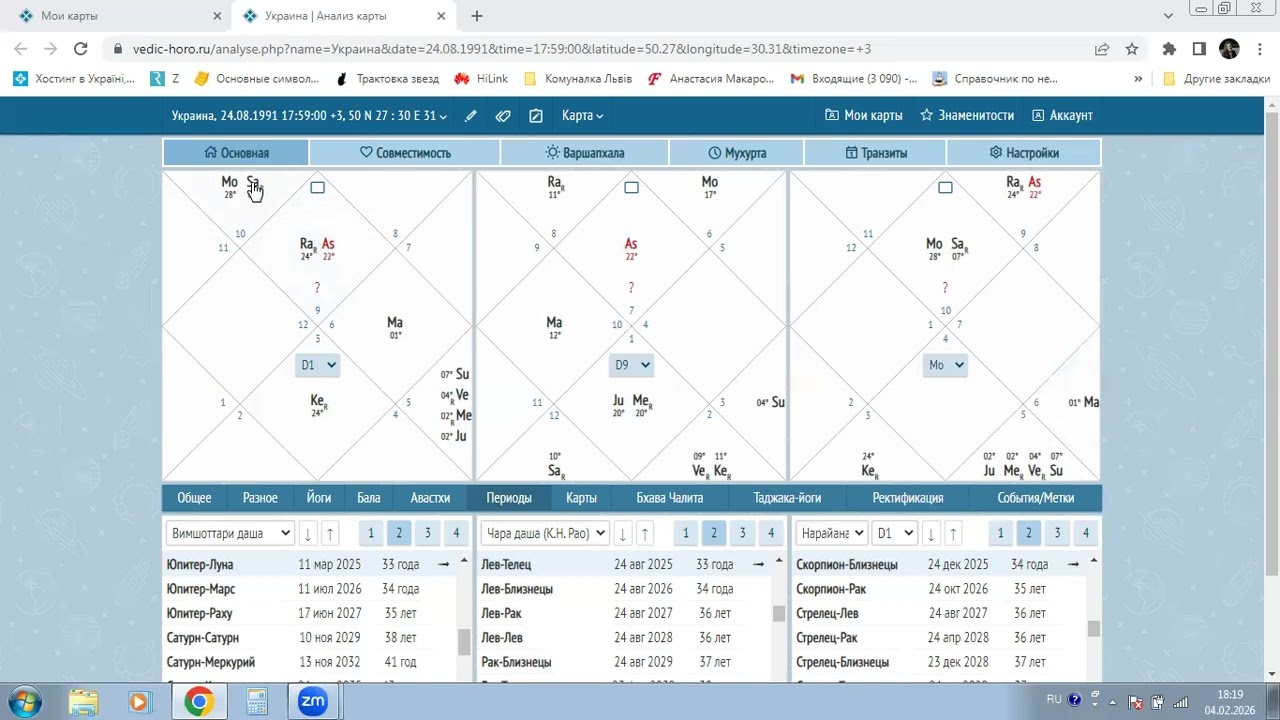Bookmark this page with the star icon
This screenshot has height=720, width=1280.
(x=1132, y=49)
